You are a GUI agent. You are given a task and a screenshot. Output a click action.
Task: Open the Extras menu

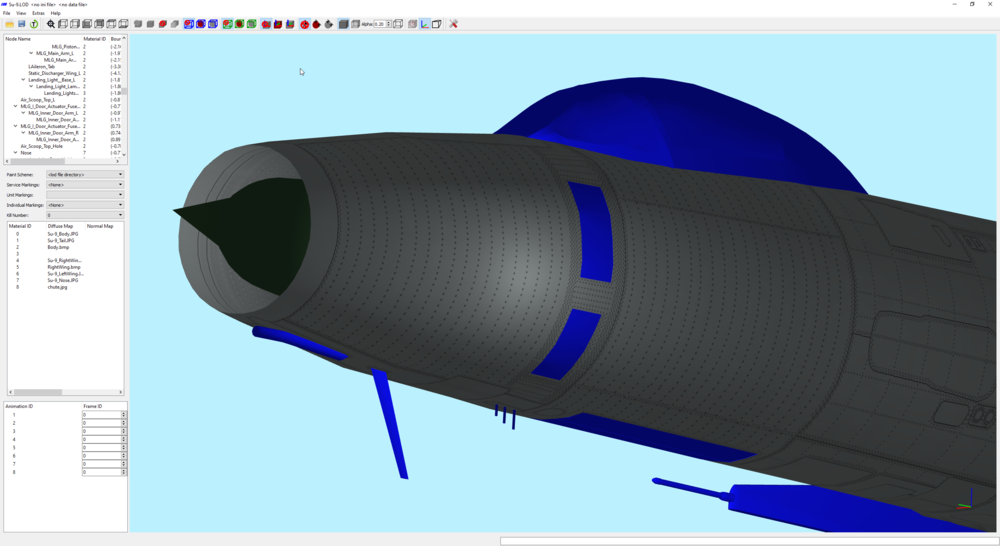[38, 13]
